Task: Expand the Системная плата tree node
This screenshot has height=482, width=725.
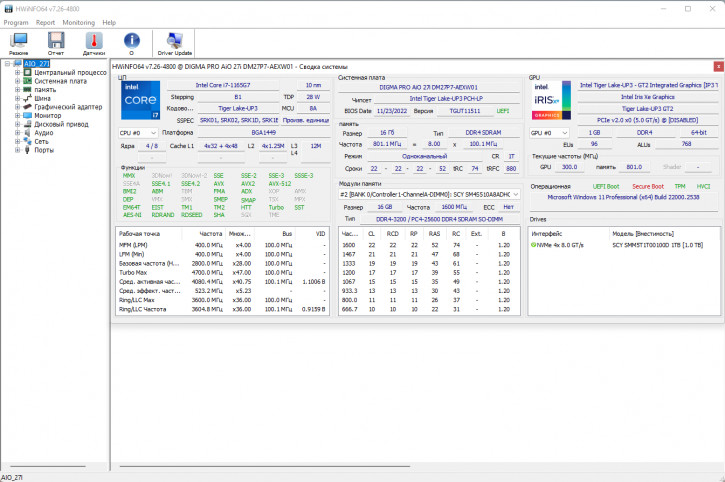Action: pyautogui.click(x=18, y=81)
